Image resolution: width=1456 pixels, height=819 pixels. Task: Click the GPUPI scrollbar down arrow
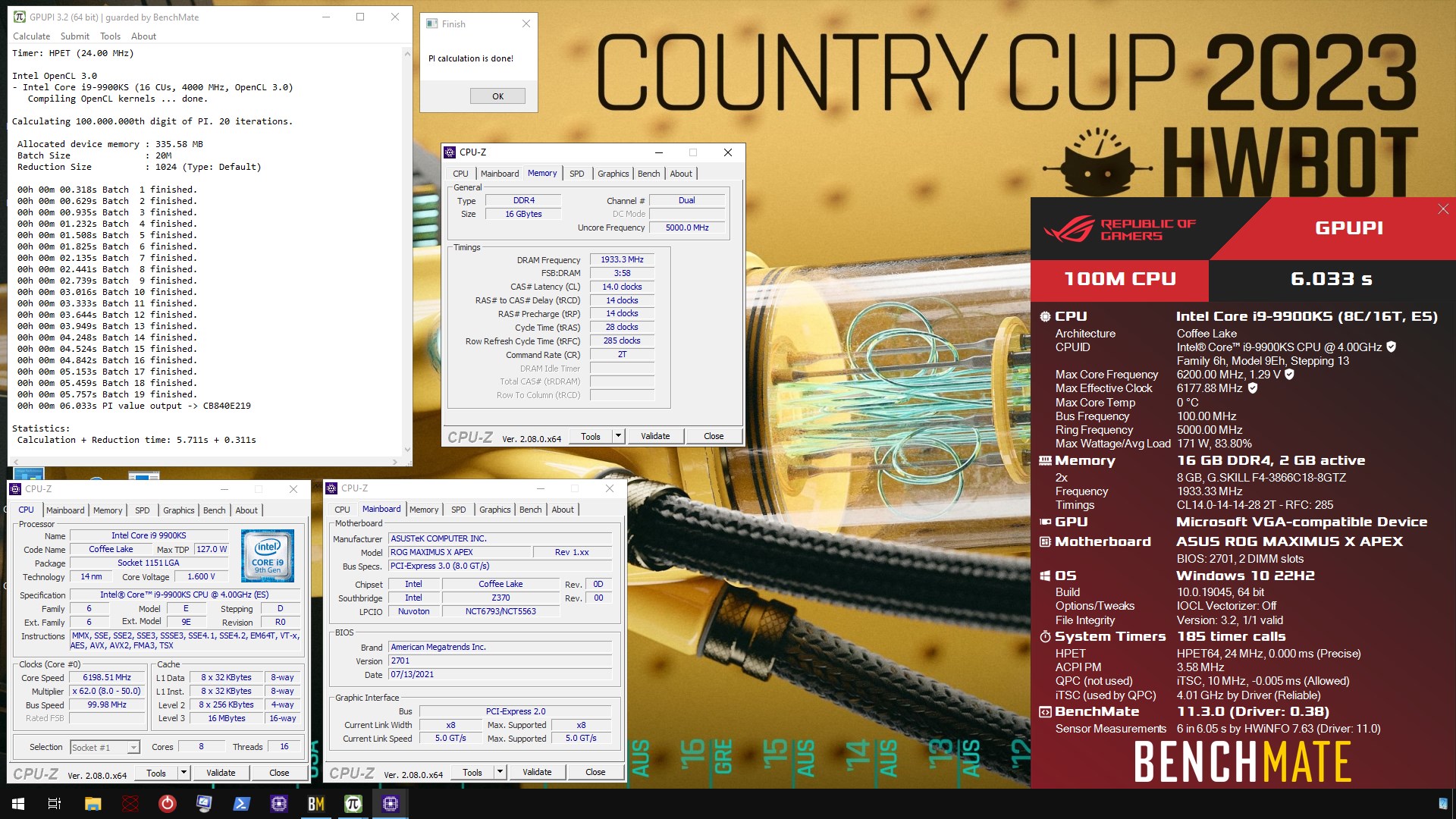point(407,450)
